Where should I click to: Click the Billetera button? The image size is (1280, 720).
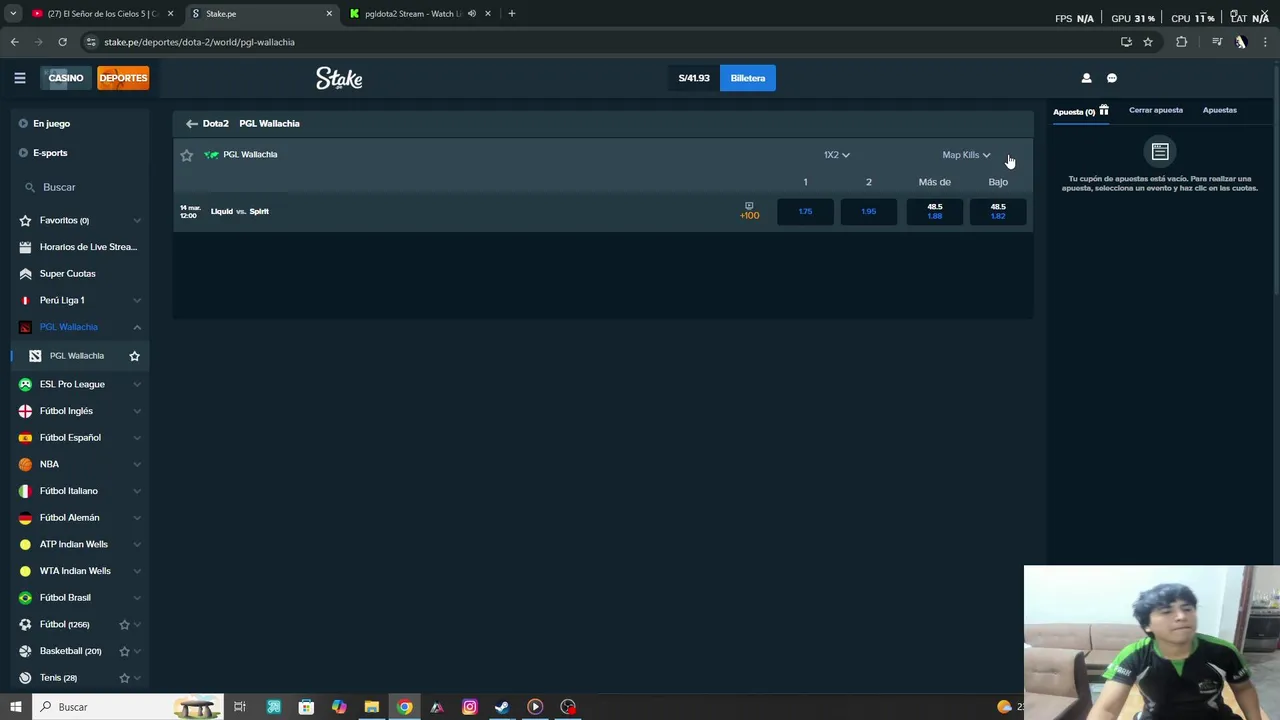748,78
